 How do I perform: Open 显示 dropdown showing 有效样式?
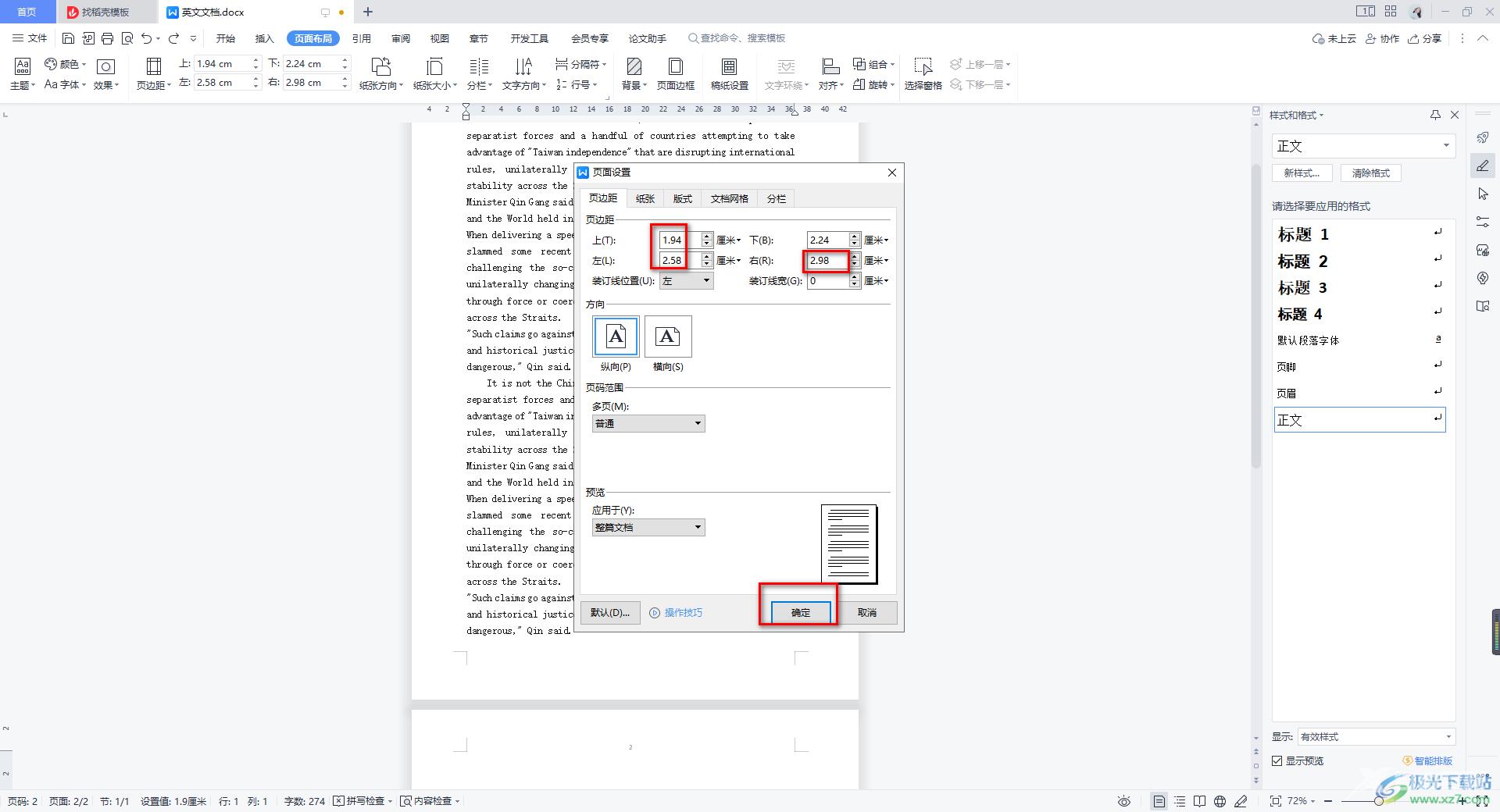pos(1376,736)
